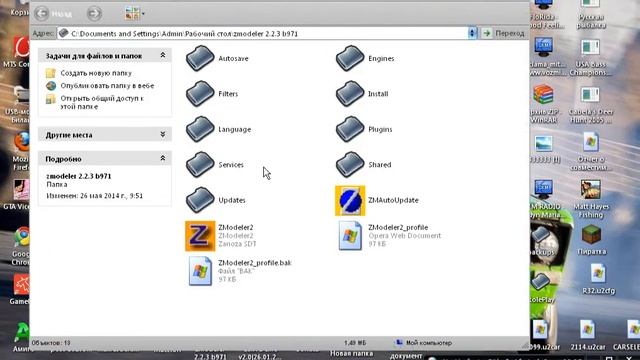Viewport: 640px width, 360px height.
Task: Select R32.u2cfg file on desktop
Action: coord(598,273)
